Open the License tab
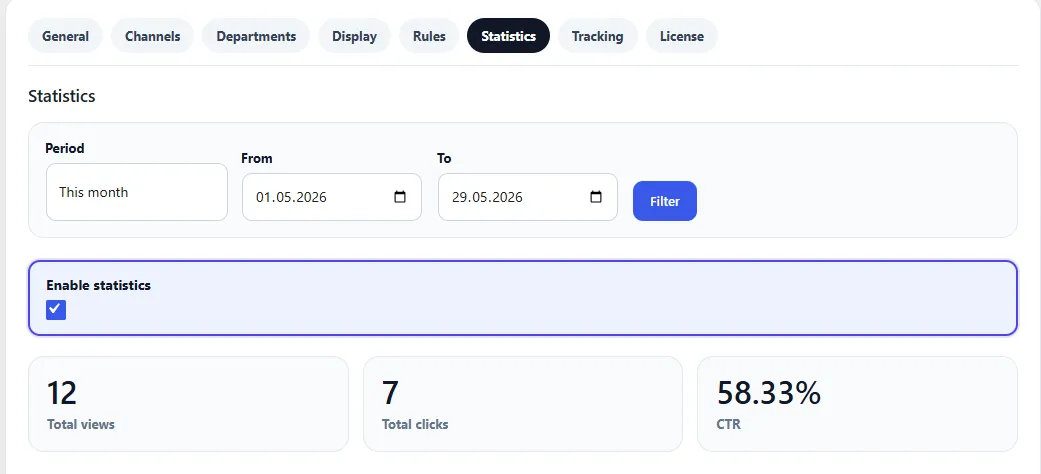This screenshot has width=1041, height=474. click(681, 36)
